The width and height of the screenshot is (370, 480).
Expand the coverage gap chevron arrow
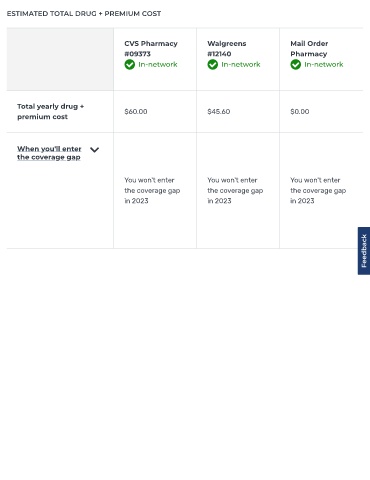[95, 150]
